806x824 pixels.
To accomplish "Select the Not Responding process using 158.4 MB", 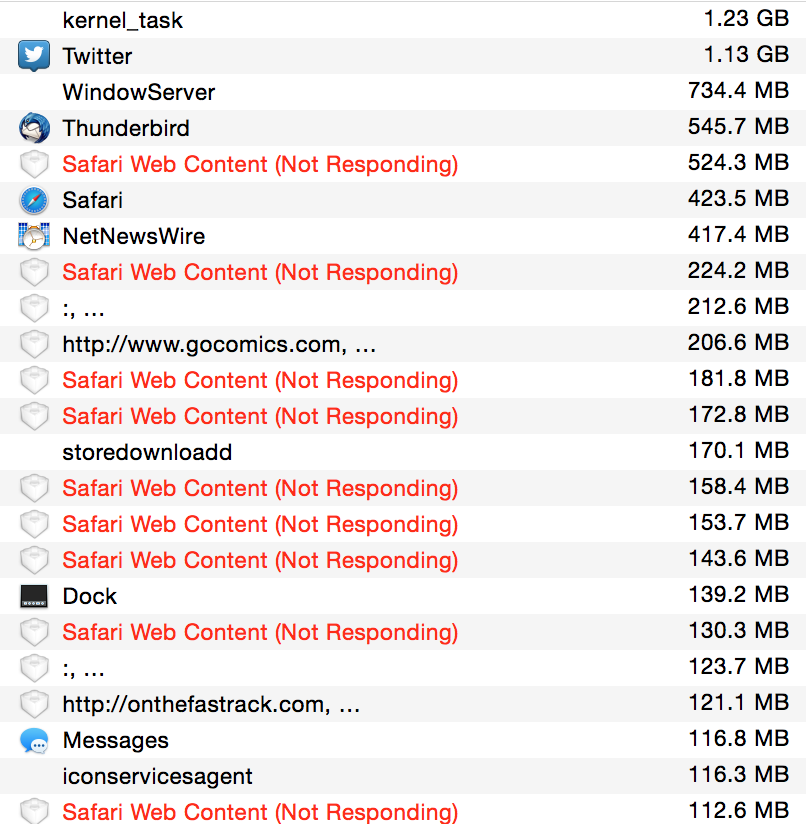I will click(x=260, y=489).
